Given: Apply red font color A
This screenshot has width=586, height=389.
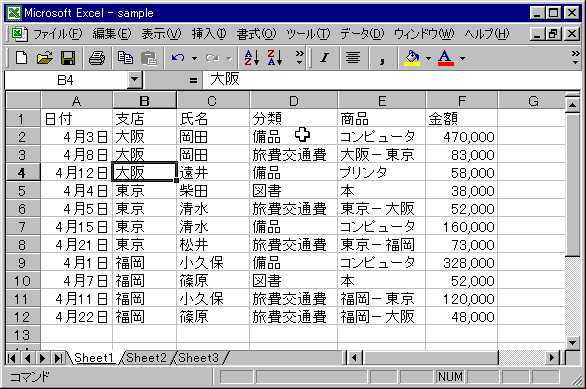Looking at the screenshot, I should click(446, 58).
